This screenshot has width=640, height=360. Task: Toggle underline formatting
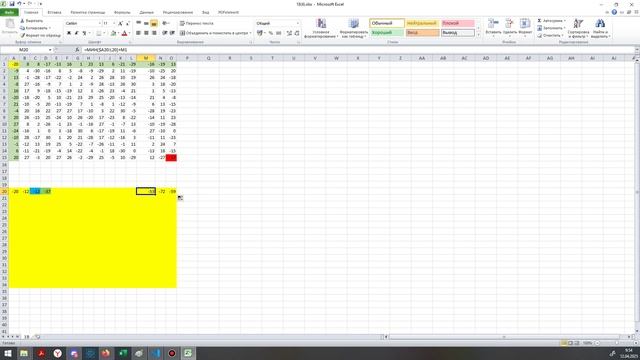pyautogui.click(x=84, y=33)
